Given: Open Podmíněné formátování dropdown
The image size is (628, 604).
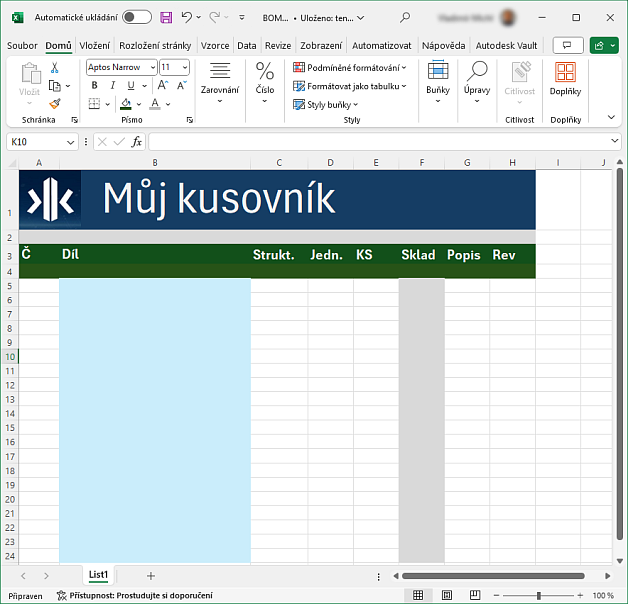Looking at the screenshot, I should (350, 68).
